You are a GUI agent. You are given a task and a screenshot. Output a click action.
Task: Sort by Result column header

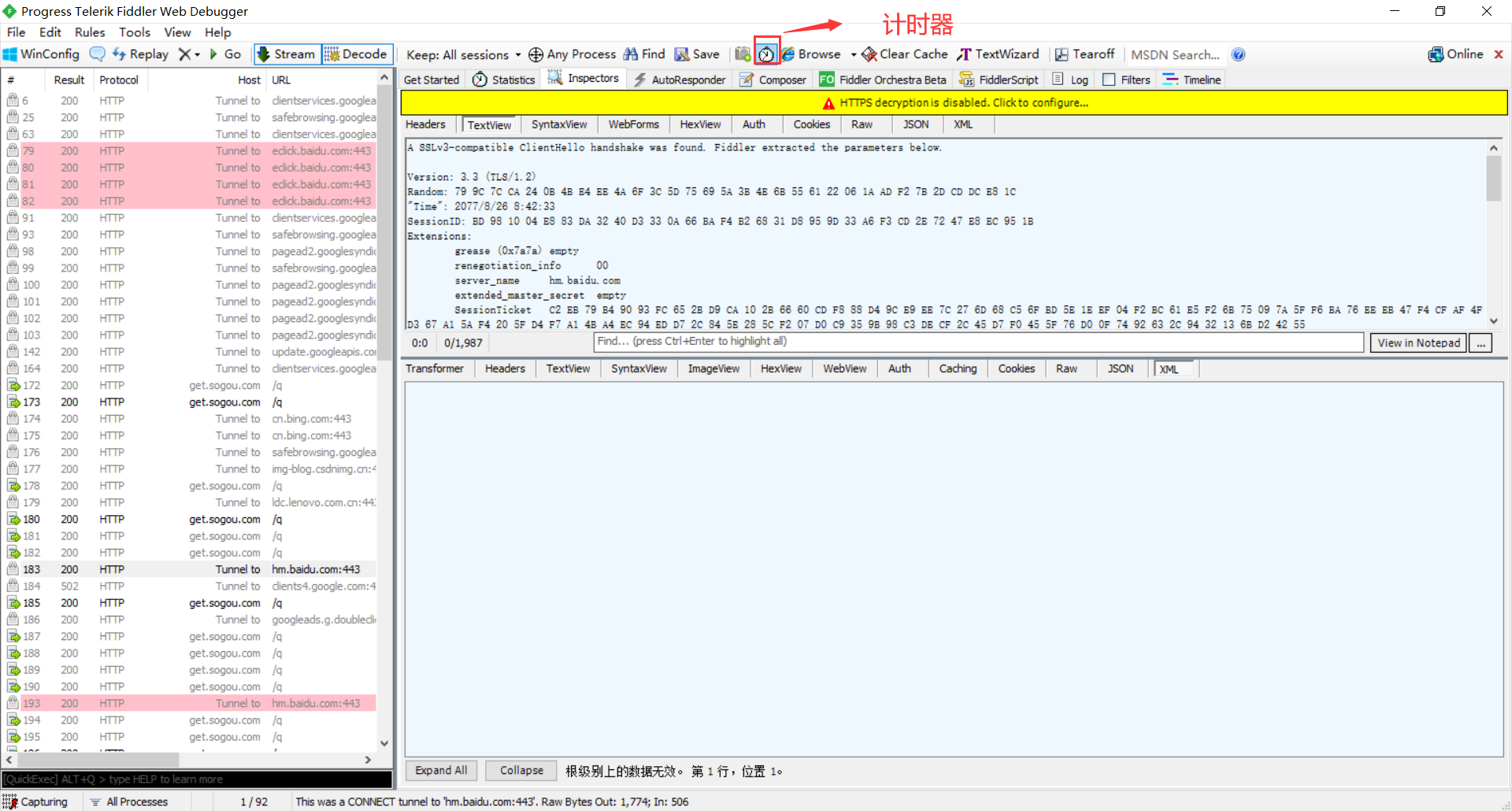[69, 80]
